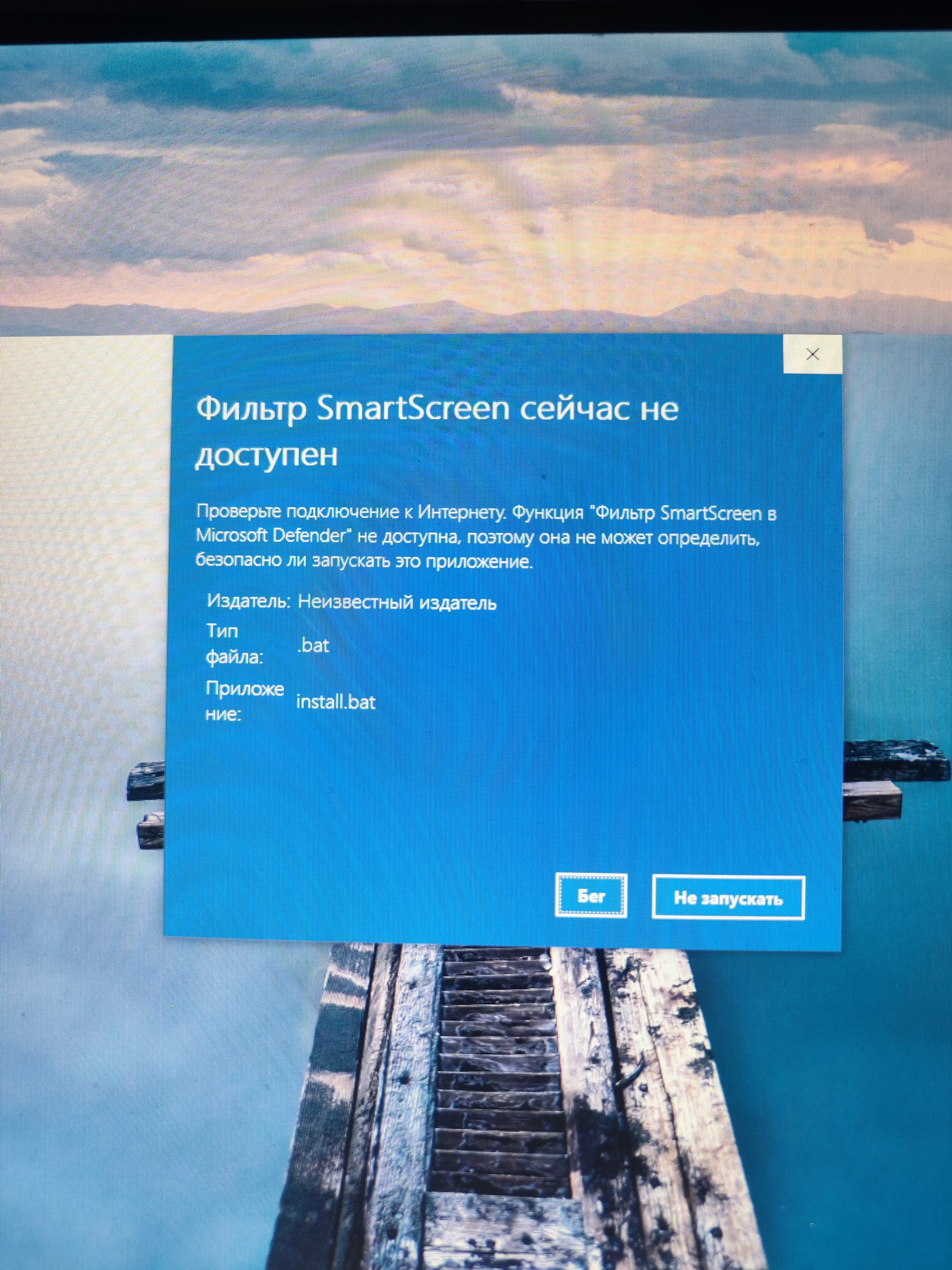Viewport: 952px width, 1270px height.
Task: Select the "Неизвестный издатель" value
Action: tap(397, 602)
